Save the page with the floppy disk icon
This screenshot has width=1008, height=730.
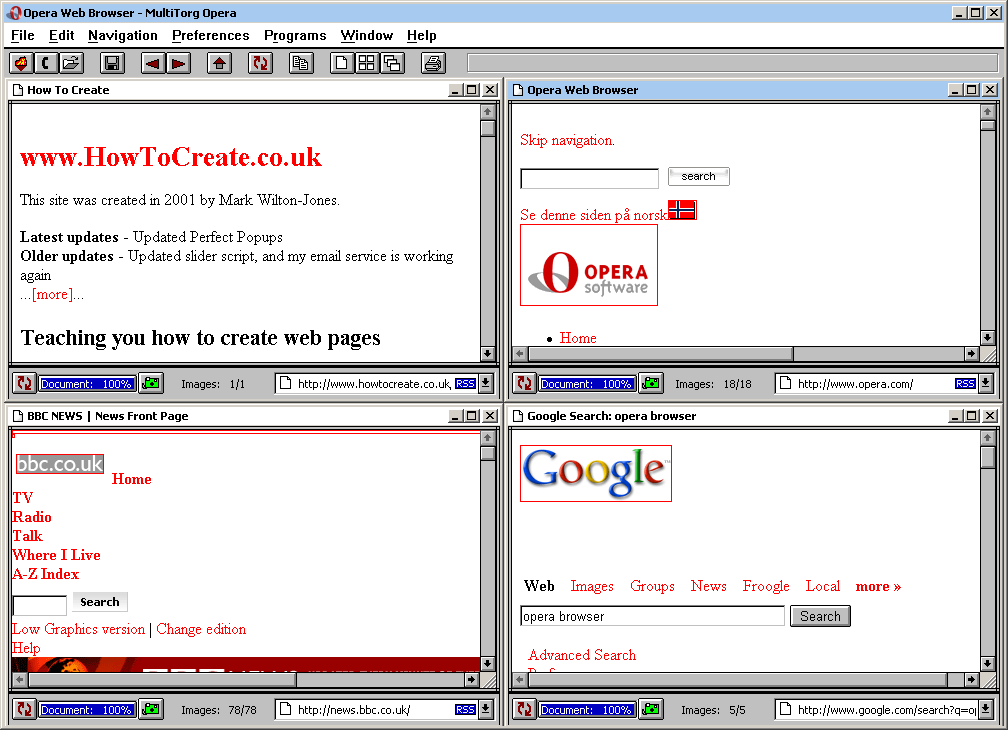112,63
